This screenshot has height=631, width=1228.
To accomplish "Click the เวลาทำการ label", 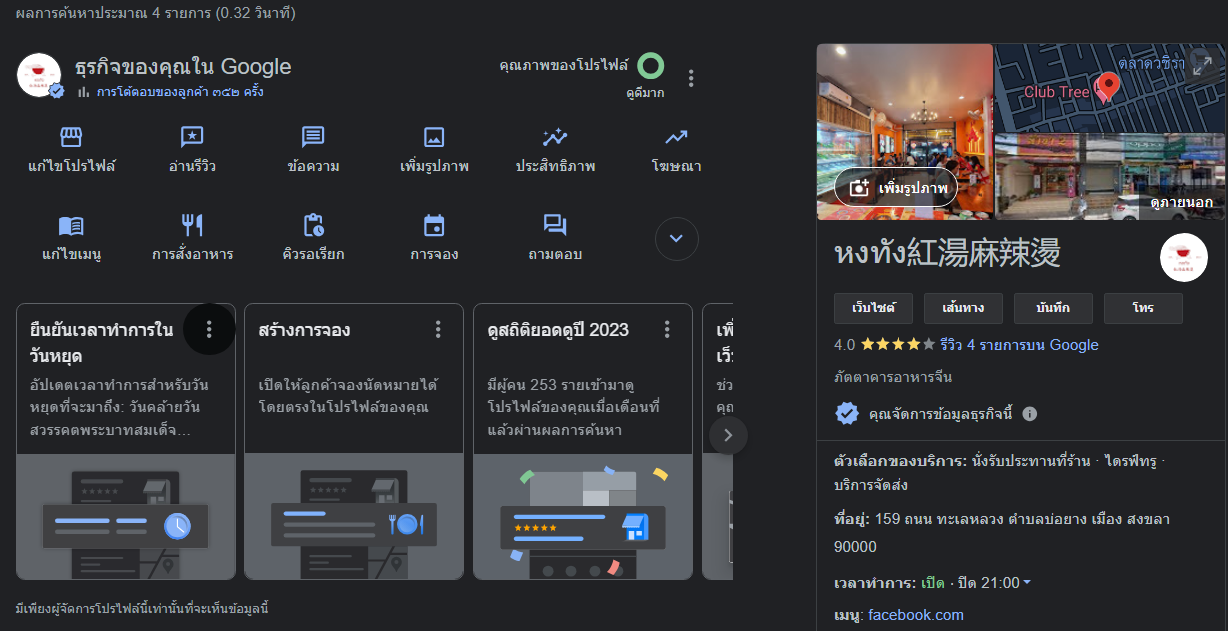I will (x=874, y=583).
